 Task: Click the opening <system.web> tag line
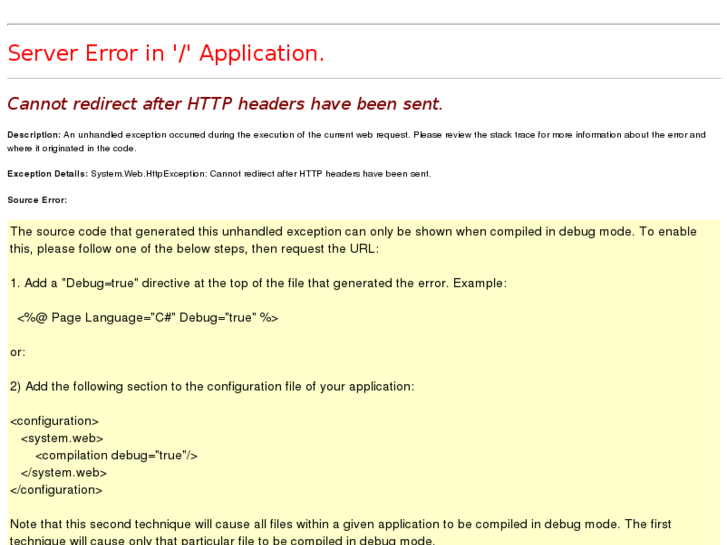point(62,438)
